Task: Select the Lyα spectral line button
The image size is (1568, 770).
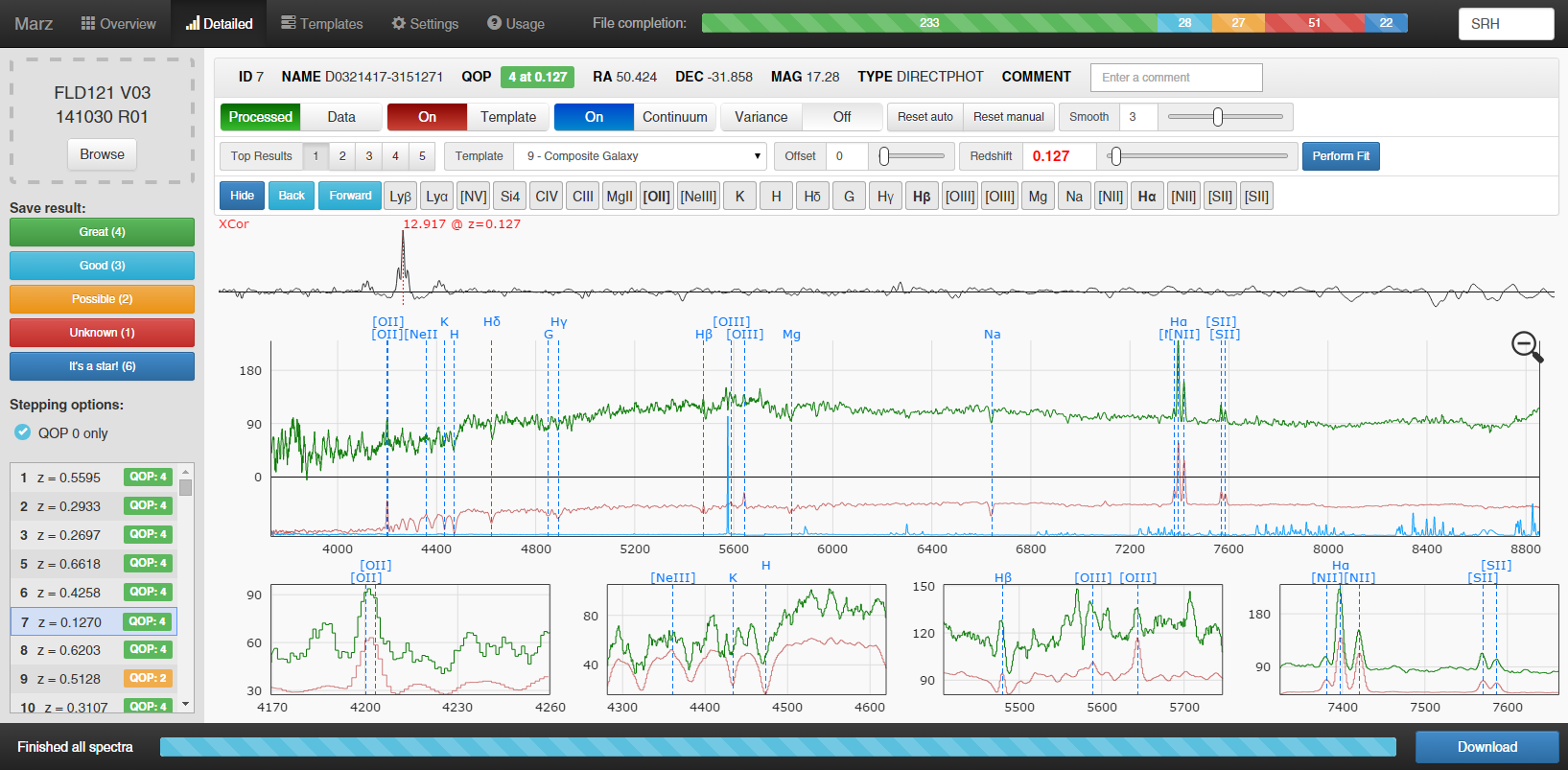Action: [x=436, y=196]
